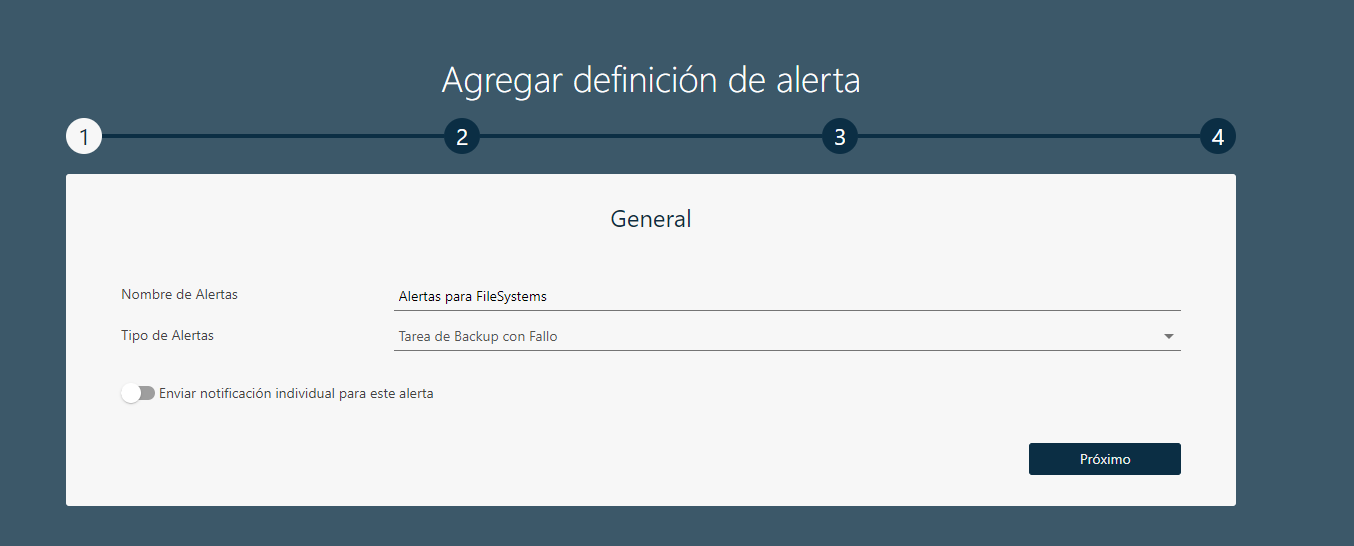The image size is (1354, 546).
Task: Select step 4 in progress bar
Action: click(1217, 137)
